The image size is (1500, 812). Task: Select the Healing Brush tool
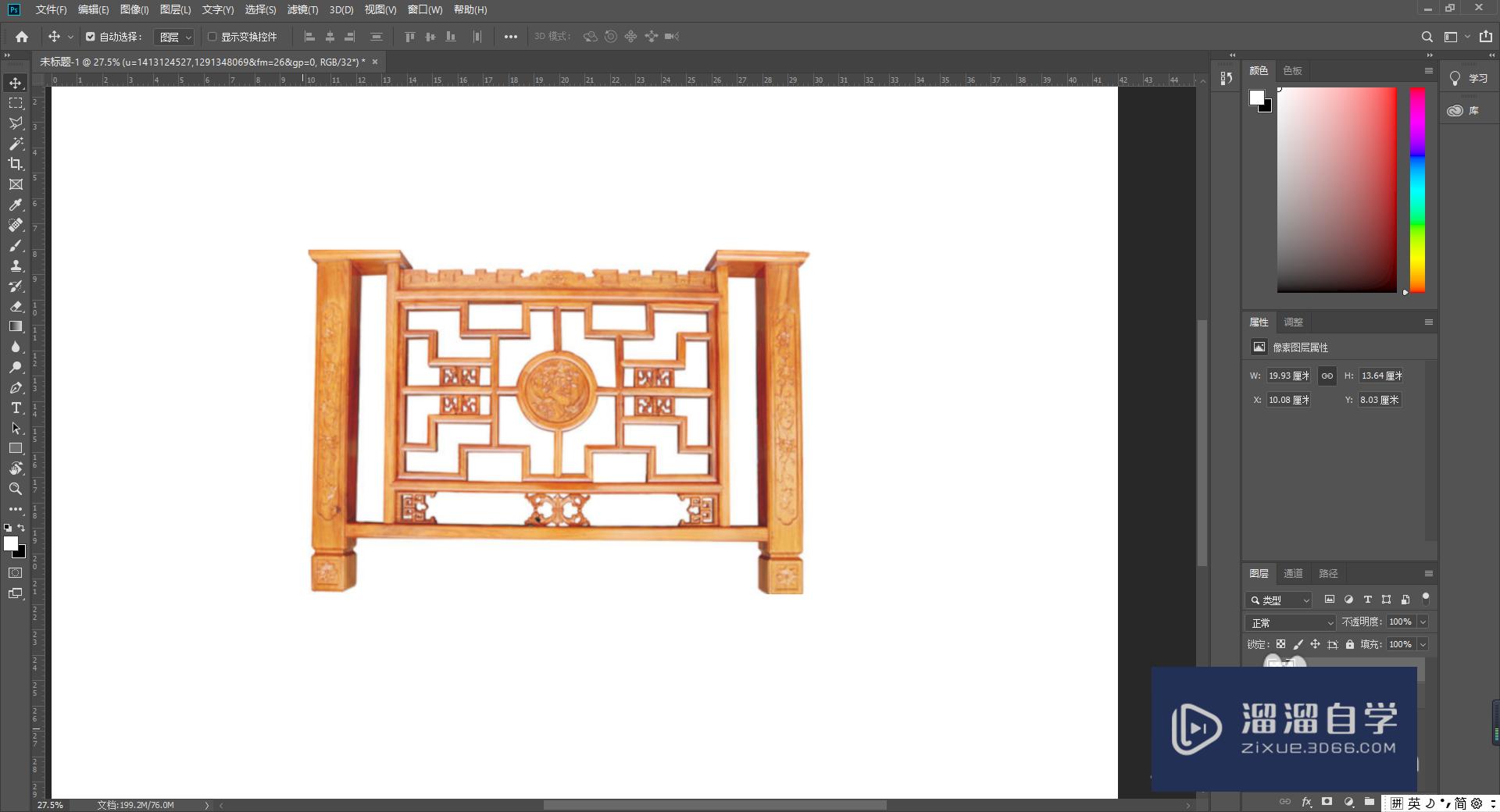(16, 225)
